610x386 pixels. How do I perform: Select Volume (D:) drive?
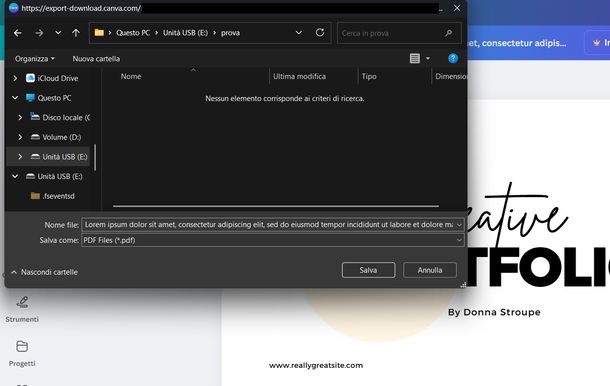tap(56, 137)
